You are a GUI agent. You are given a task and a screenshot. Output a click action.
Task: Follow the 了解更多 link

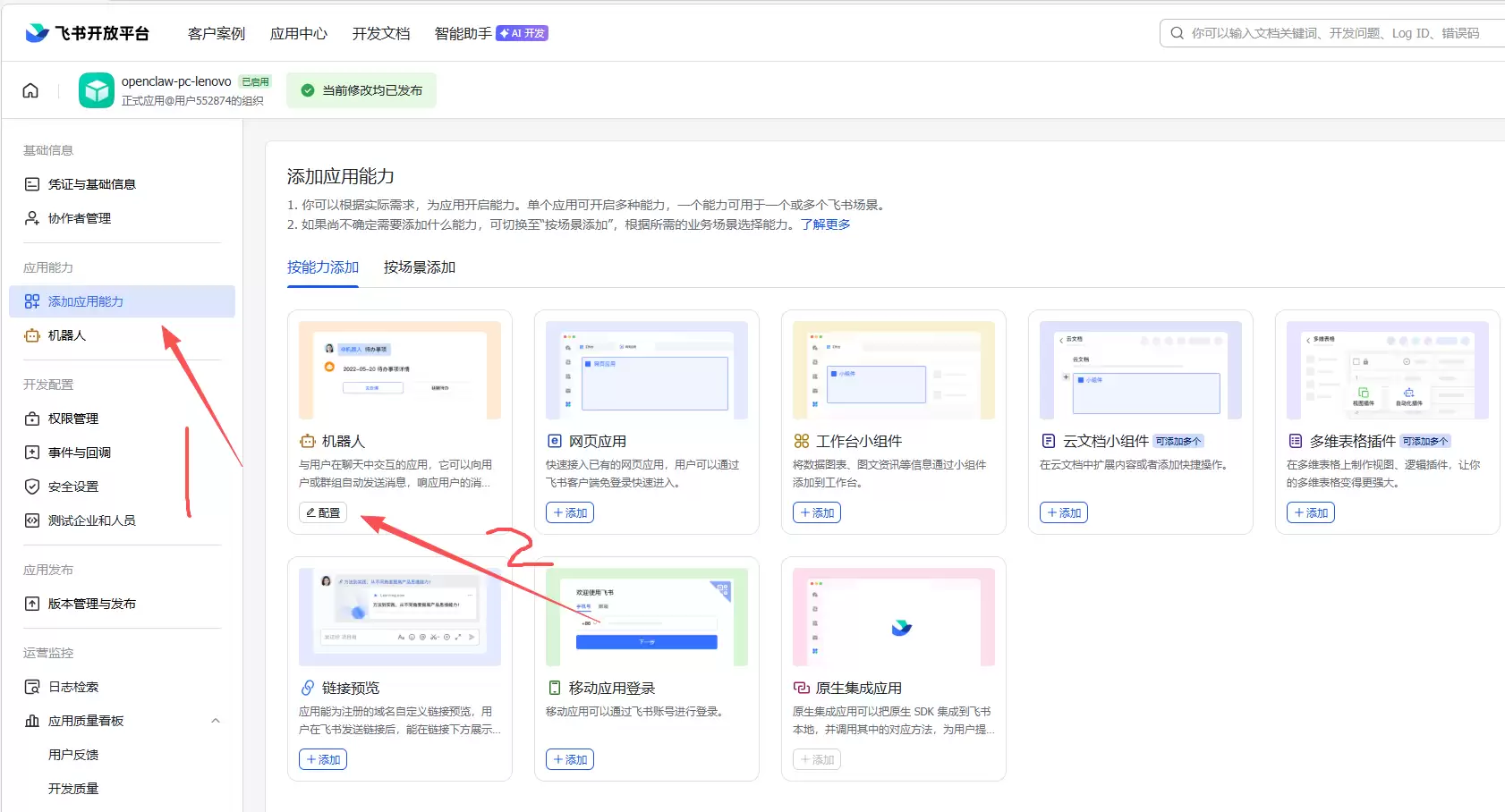tap(825, 224)
